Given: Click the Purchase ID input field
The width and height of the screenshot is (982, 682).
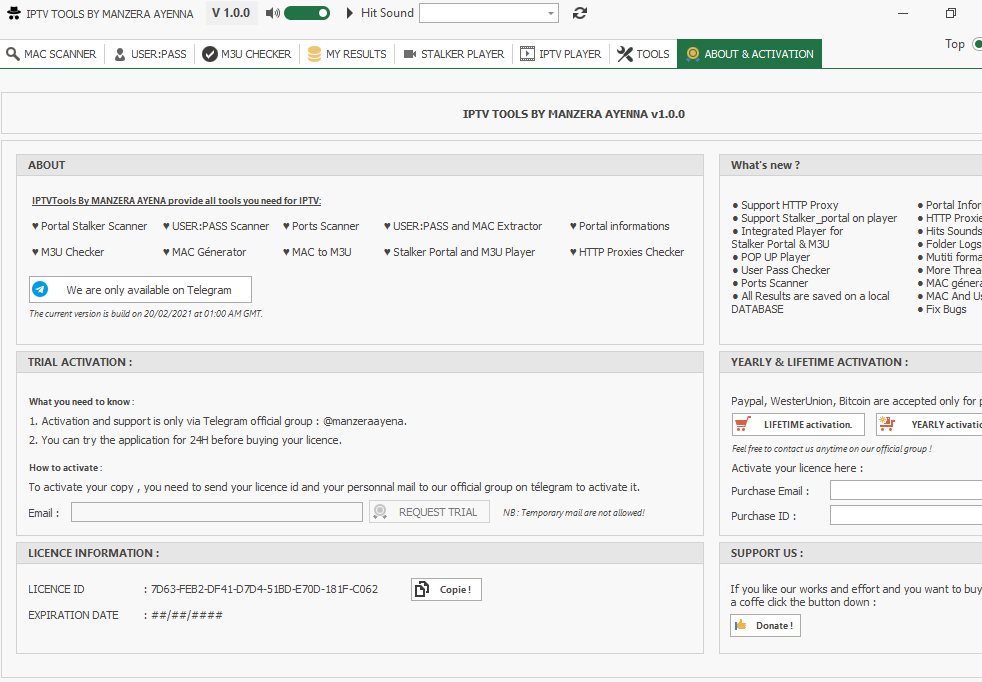Looking at the screenshot, I should click(906, 515).
